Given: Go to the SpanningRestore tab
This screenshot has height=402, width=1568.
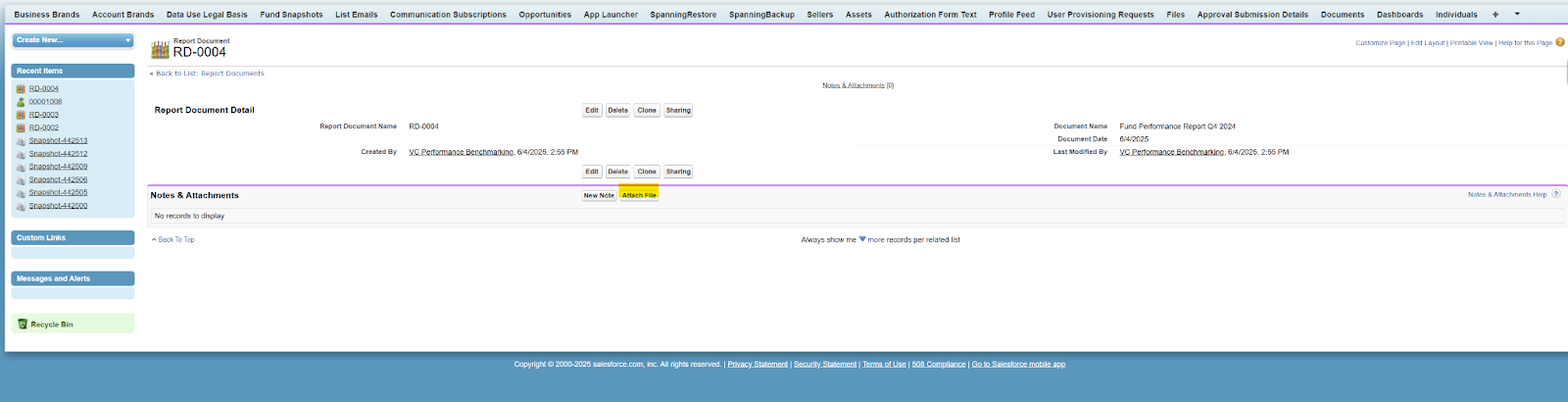Looking at the screenshot, I should pyautogui.click(x=683, y=15).
